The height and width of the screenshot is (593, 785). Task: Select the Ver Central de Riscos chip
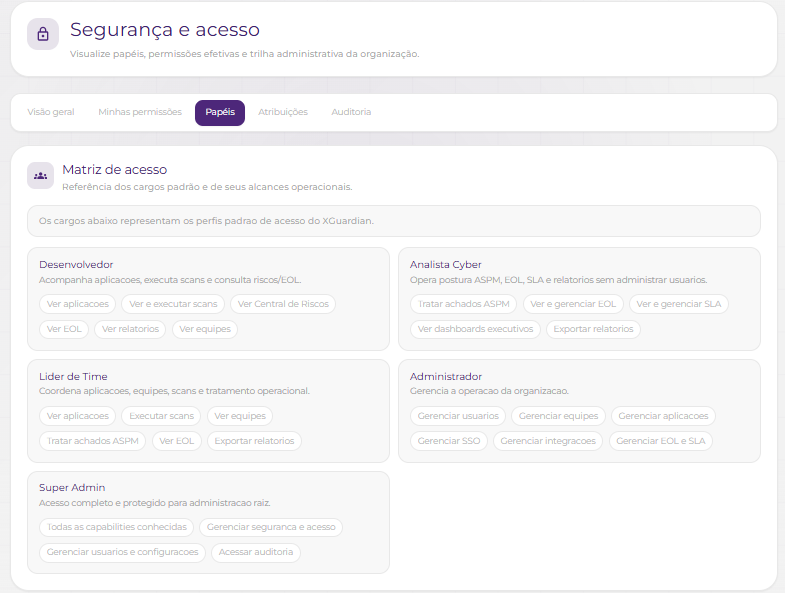(283, 304)
